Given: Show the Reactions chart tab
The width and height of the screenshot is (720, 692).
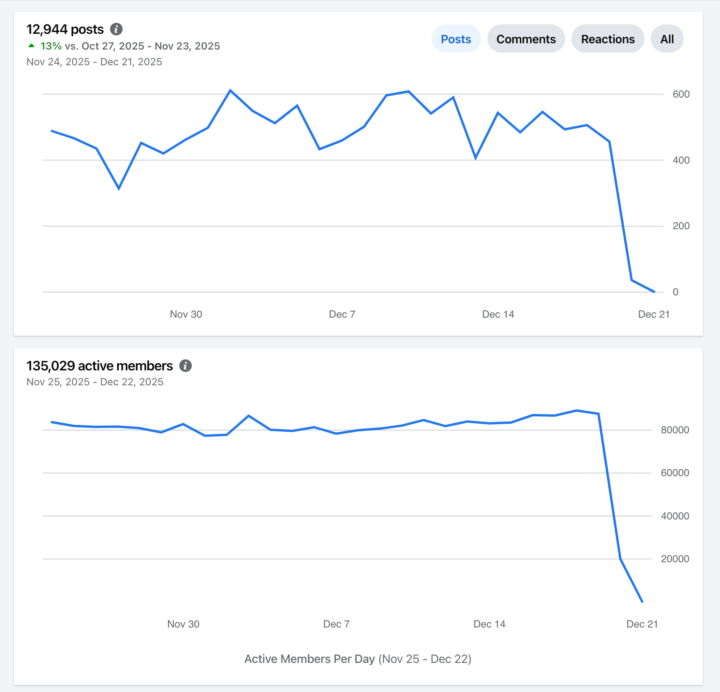Looking at the screenshot, I should (608, 39).
